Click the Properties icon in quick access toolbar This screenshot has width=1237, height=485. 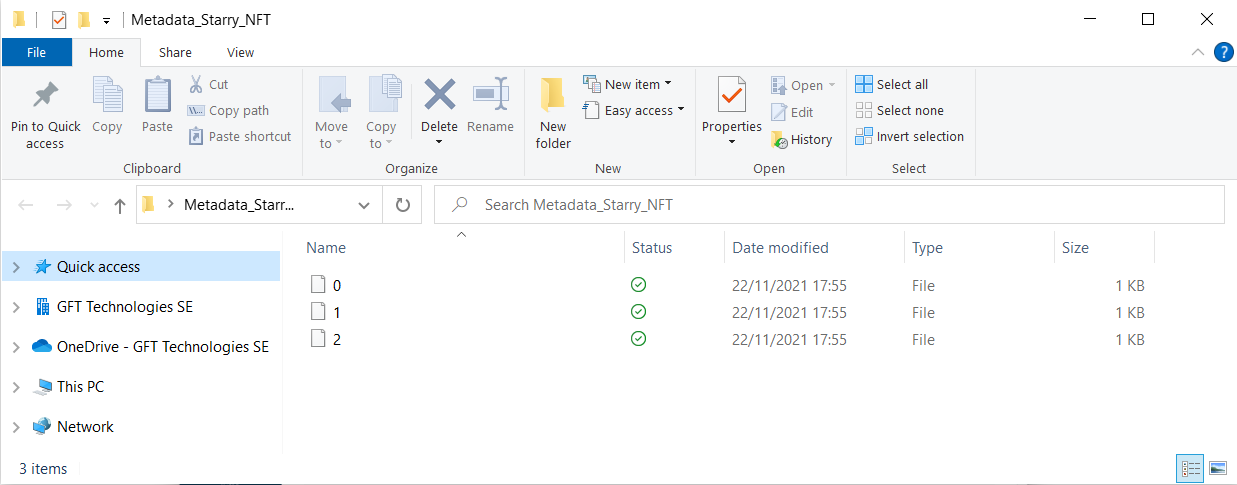pos(59,19)
